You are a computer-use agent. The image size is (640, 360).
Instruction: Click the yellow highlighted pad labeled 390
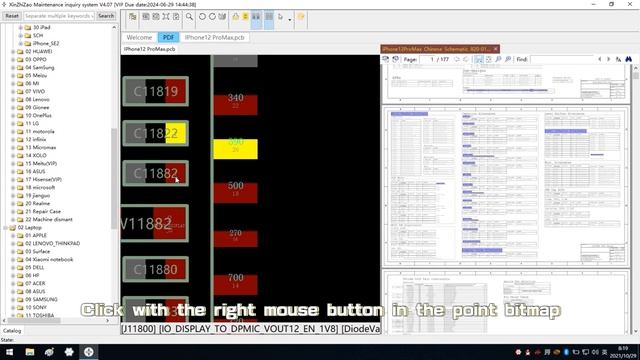click(x=236, y=149)
